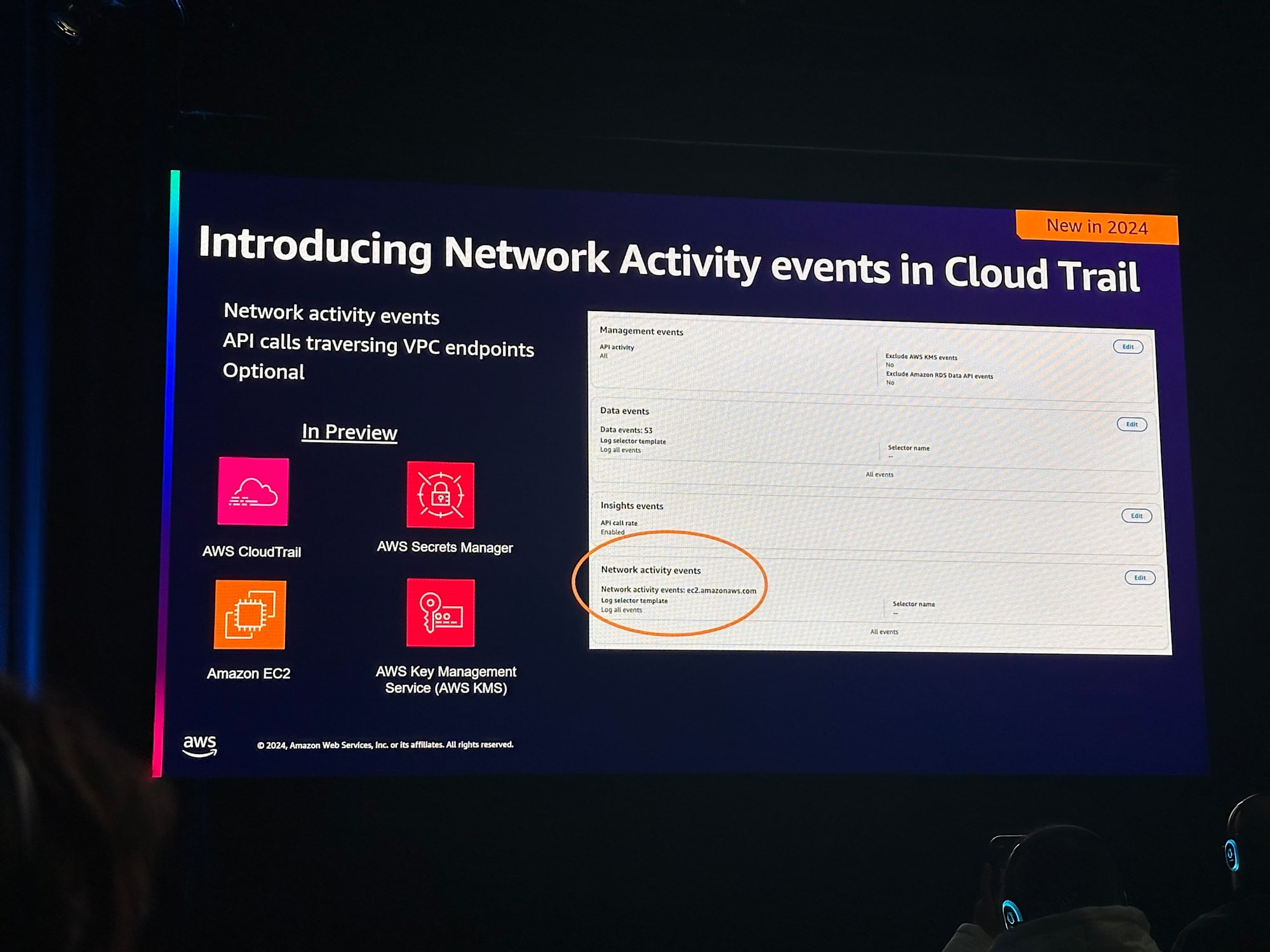Click the aws logo in footer
Screen dimensions: 1270x952
pyautogui.click(x=200, y=746)
